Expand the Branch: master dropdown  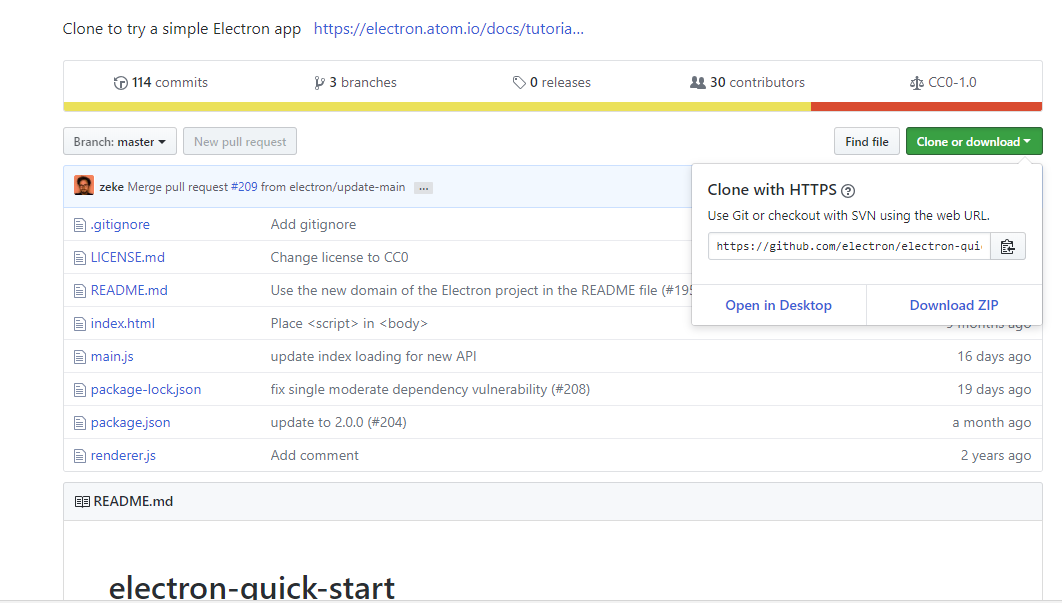120,142
